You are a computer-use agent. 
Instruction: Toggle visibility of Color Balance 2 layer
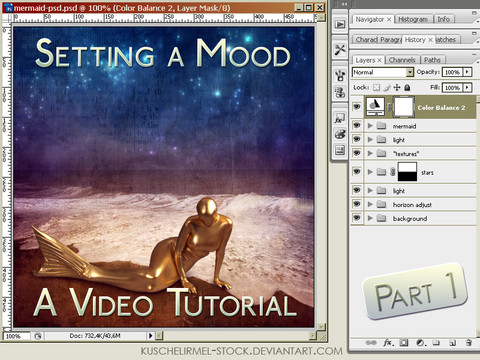pos(357,107)
